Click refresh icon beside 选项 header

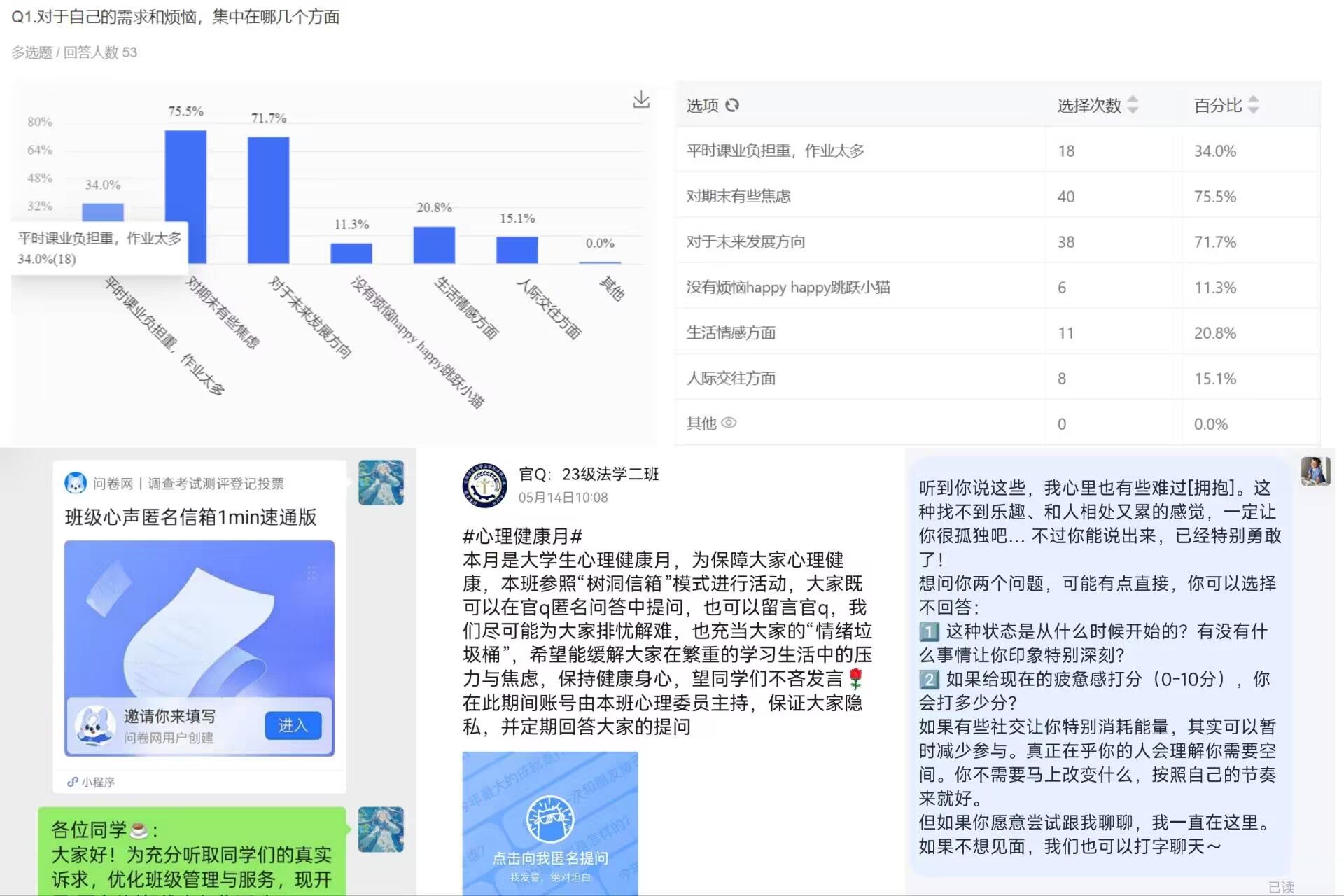732,105
